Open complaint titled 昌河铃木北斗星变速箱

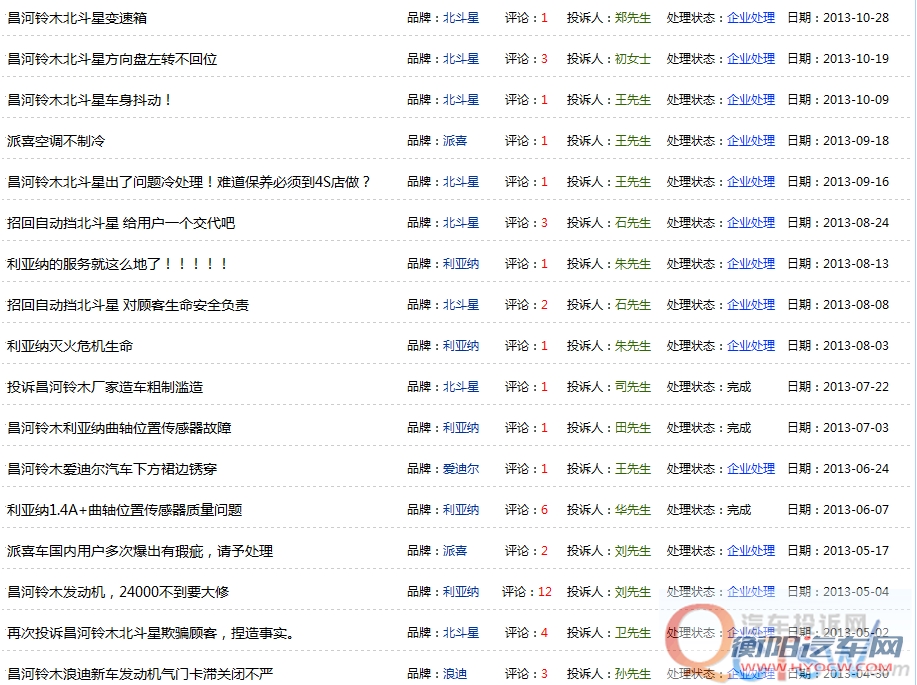coord(77,18)
